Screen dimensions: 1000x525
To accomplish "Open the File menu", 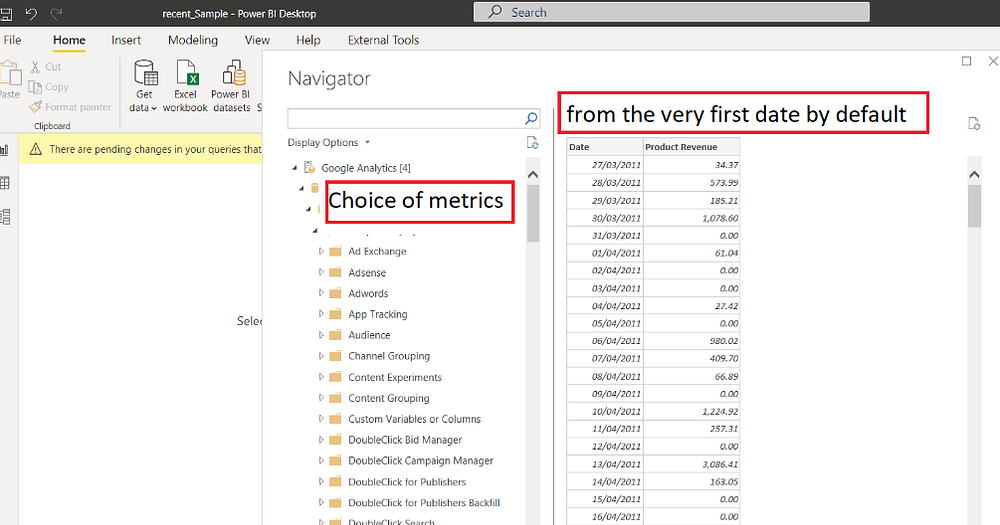I will 12,40.
